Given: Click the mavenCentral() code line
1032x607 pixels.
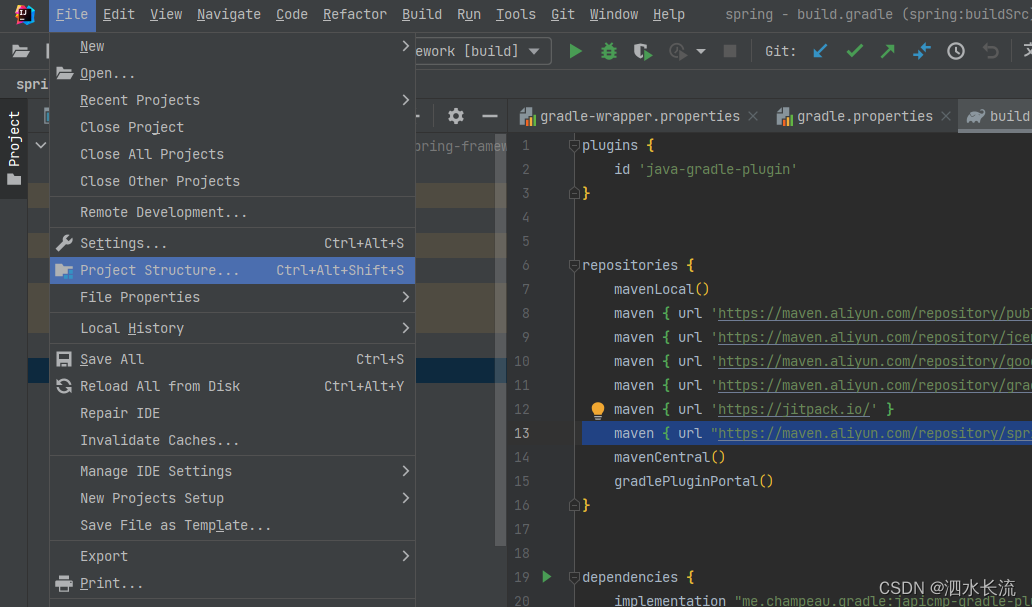Looking at the screenshot, I should coord(669,457).
